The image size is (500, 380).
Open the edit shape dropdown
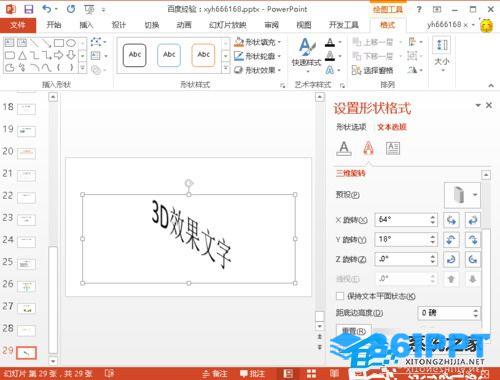click(x=98, y=42)
